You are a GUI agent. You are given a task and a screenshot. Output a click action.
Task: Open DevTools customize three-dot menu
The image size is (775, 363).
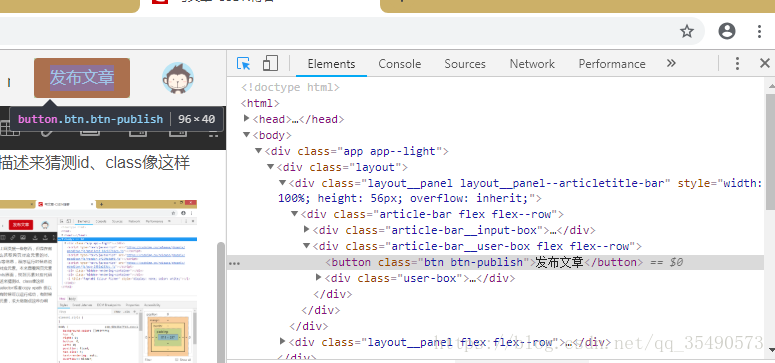(737, 63)
